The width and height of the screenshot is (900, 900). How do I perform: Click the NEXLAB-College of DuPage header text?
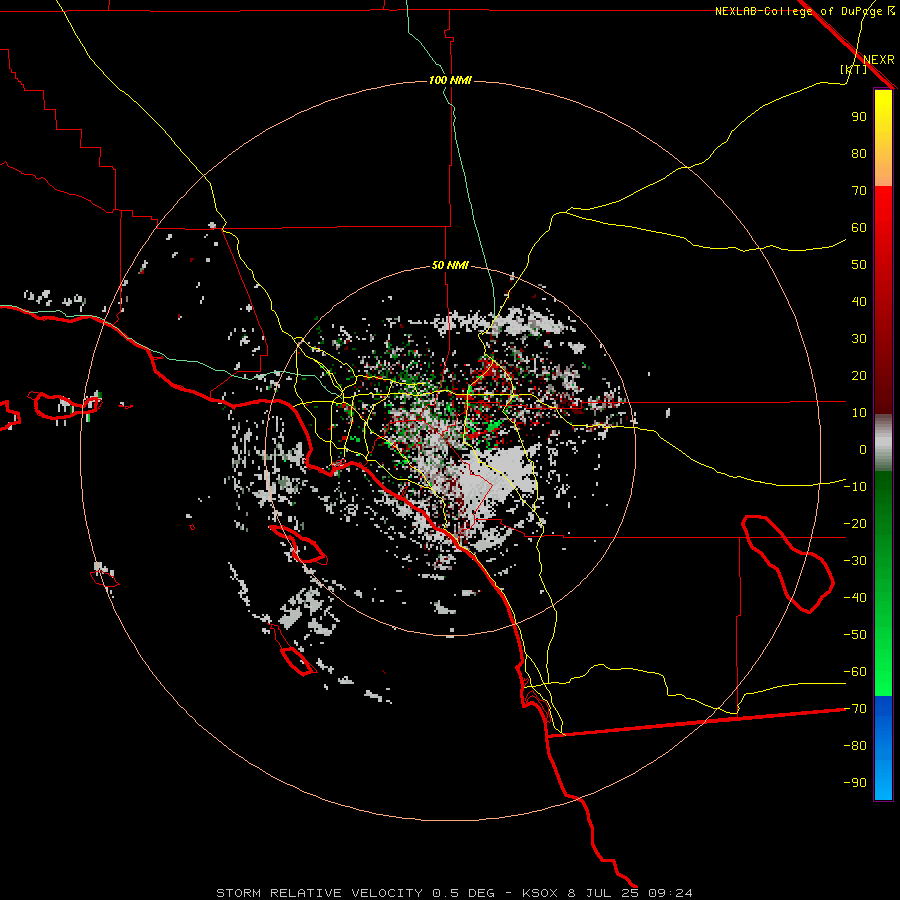pos(804,11)
